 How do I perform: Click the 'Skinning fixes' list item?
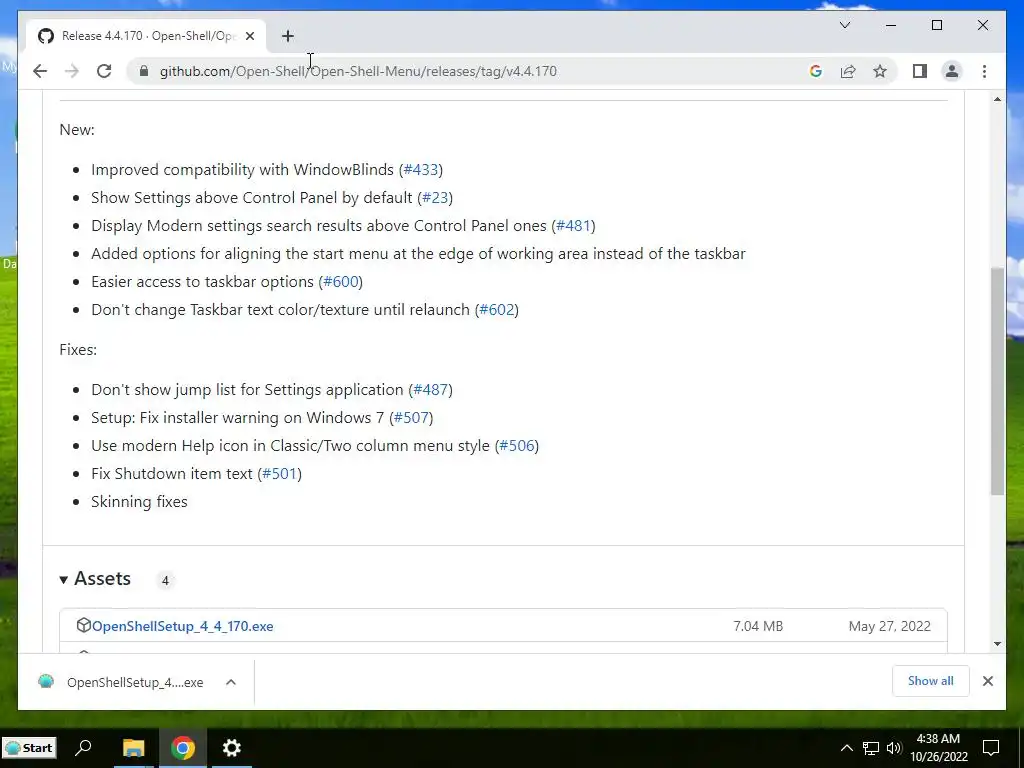coord(139,502)
